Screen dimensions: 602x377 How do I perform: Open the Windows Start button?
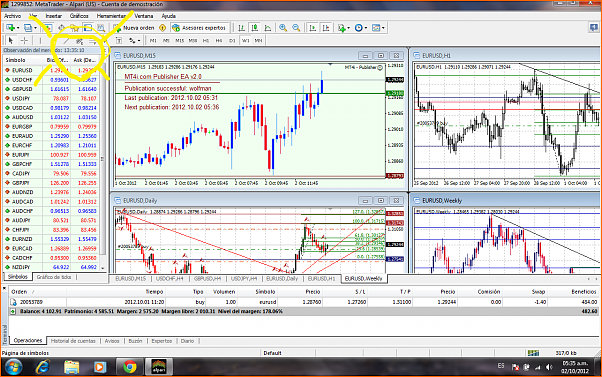[13, 367]
